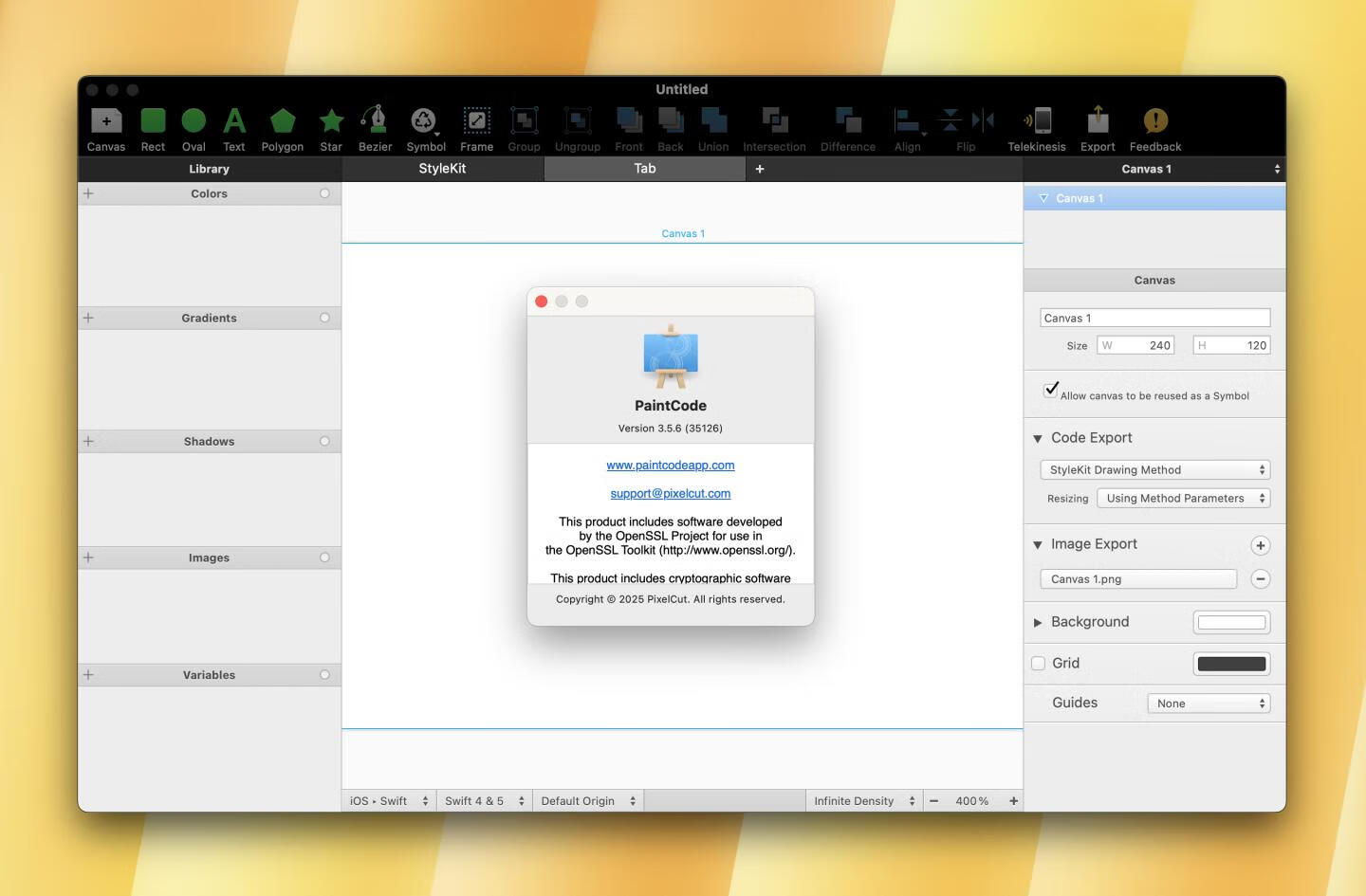The image size is (1366, 896).
Task: Select the Polygon tool
Action: (x=282, y=121)
